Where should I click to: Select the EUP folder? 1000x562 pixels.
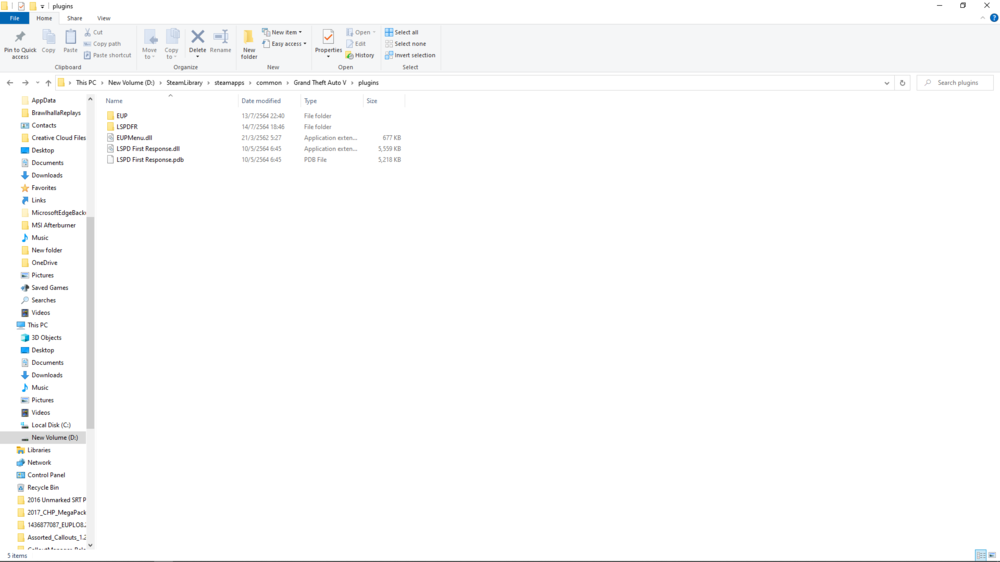(122, 116)
